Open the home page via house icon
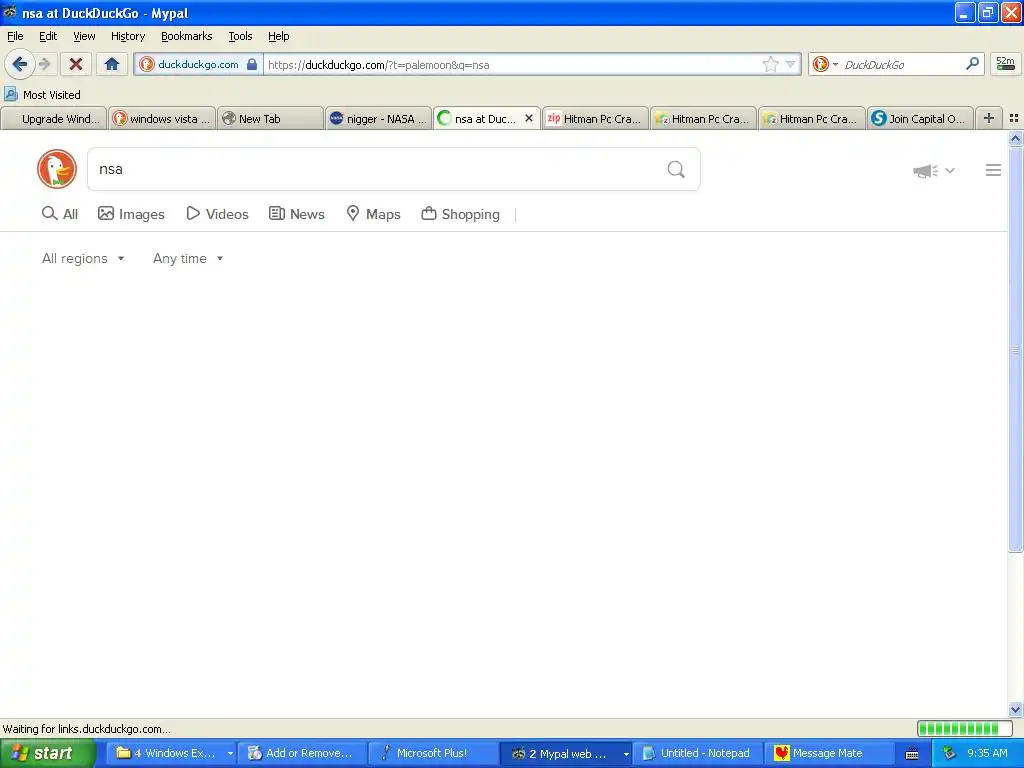Screen dimensions: 1024x768 [112, 64]
